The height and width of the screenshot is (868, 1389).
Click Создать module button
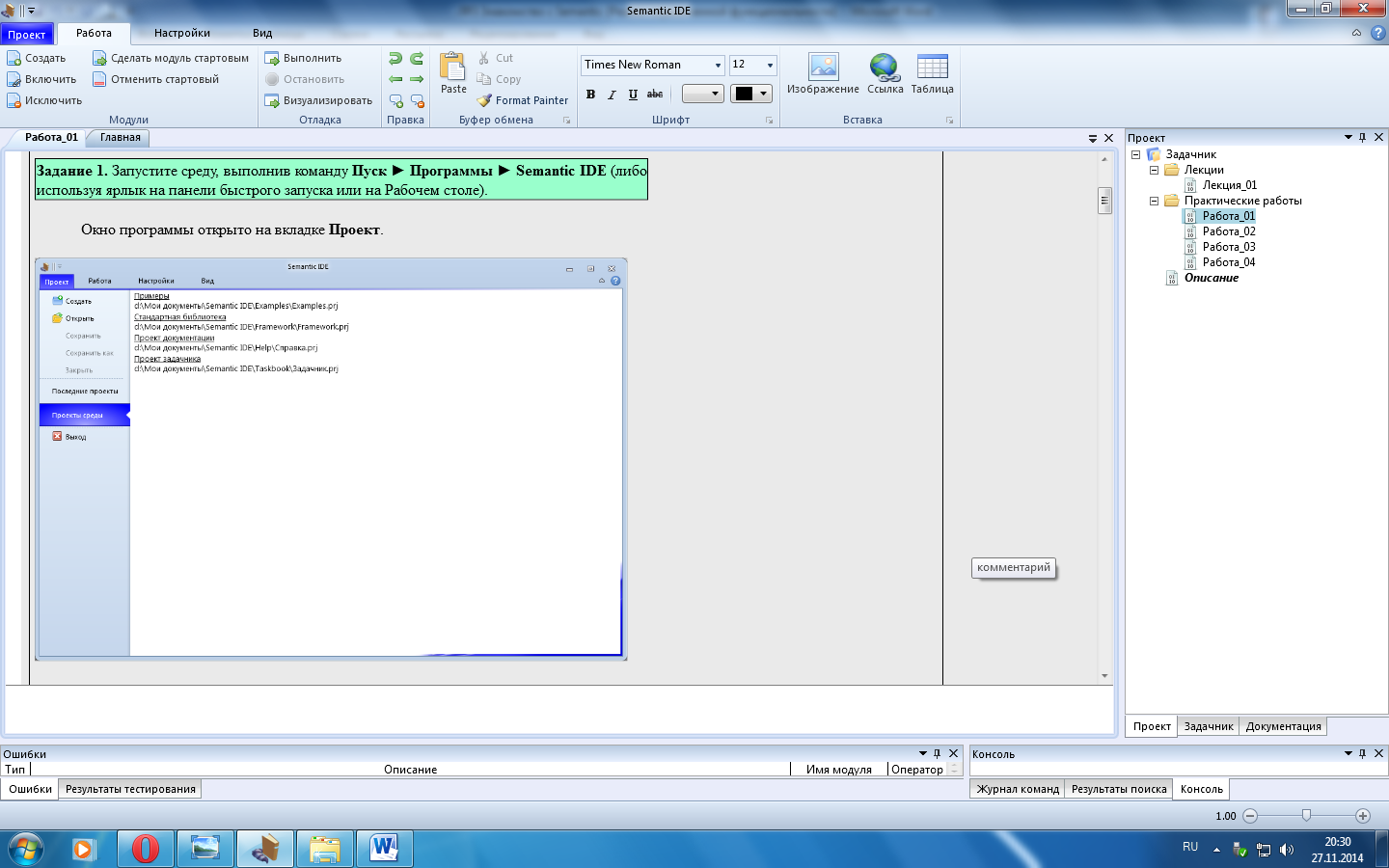tap(37, 58)
